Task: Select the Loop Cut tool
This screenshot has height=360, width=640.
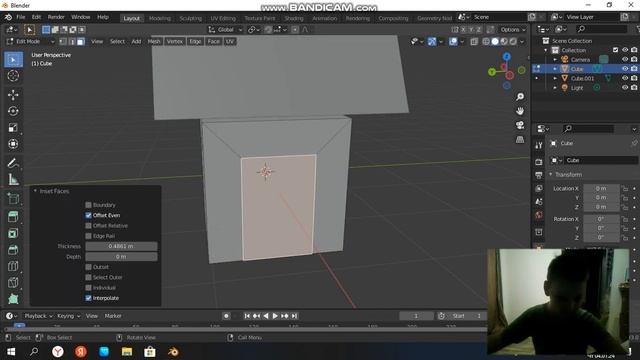Action: [13, 266]
